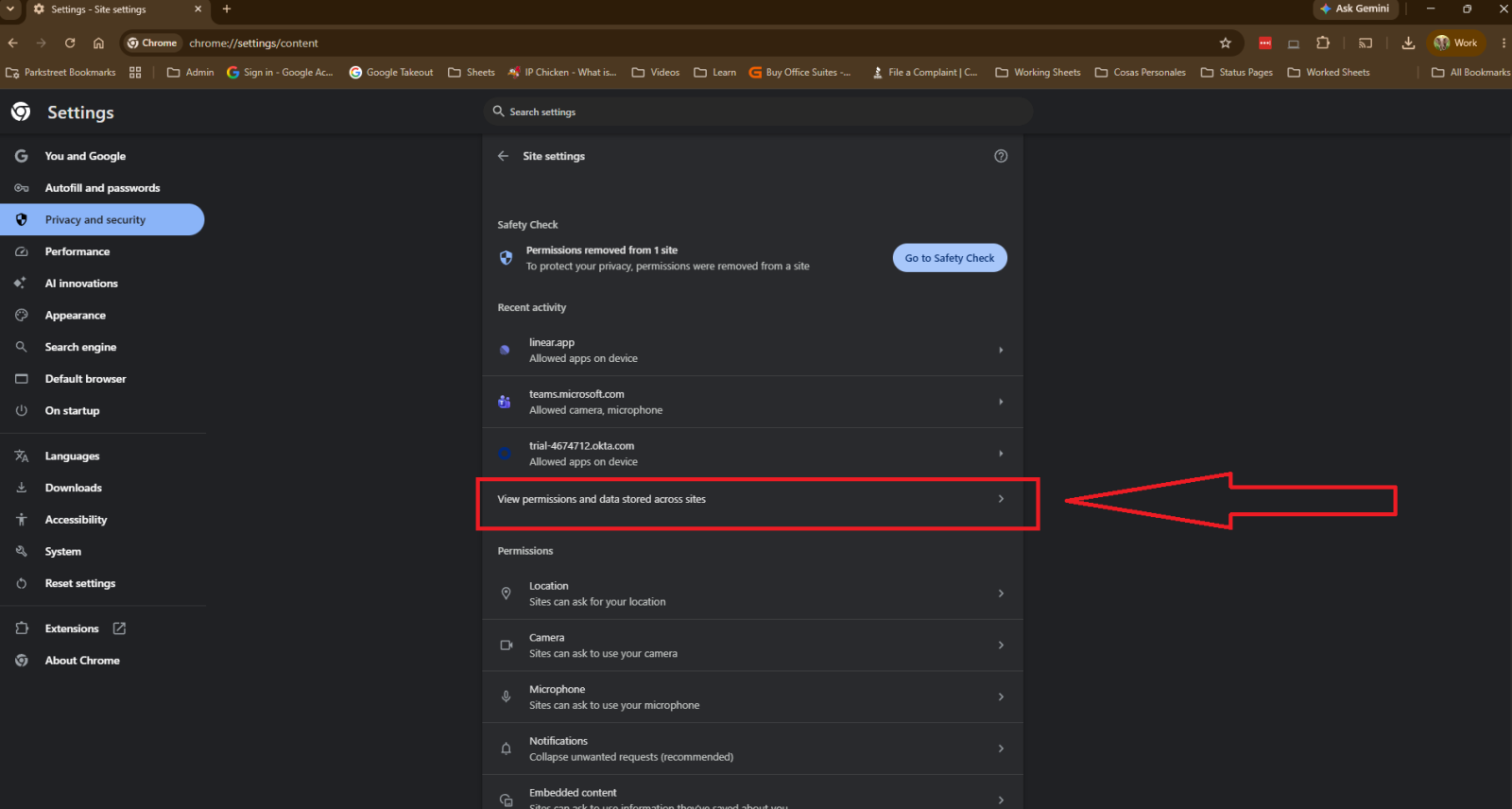Image resolution: width=1512 pixels, height=809 pixels.
Task: Open Google Takeout bookmark
Action: (x=391, y=72)
